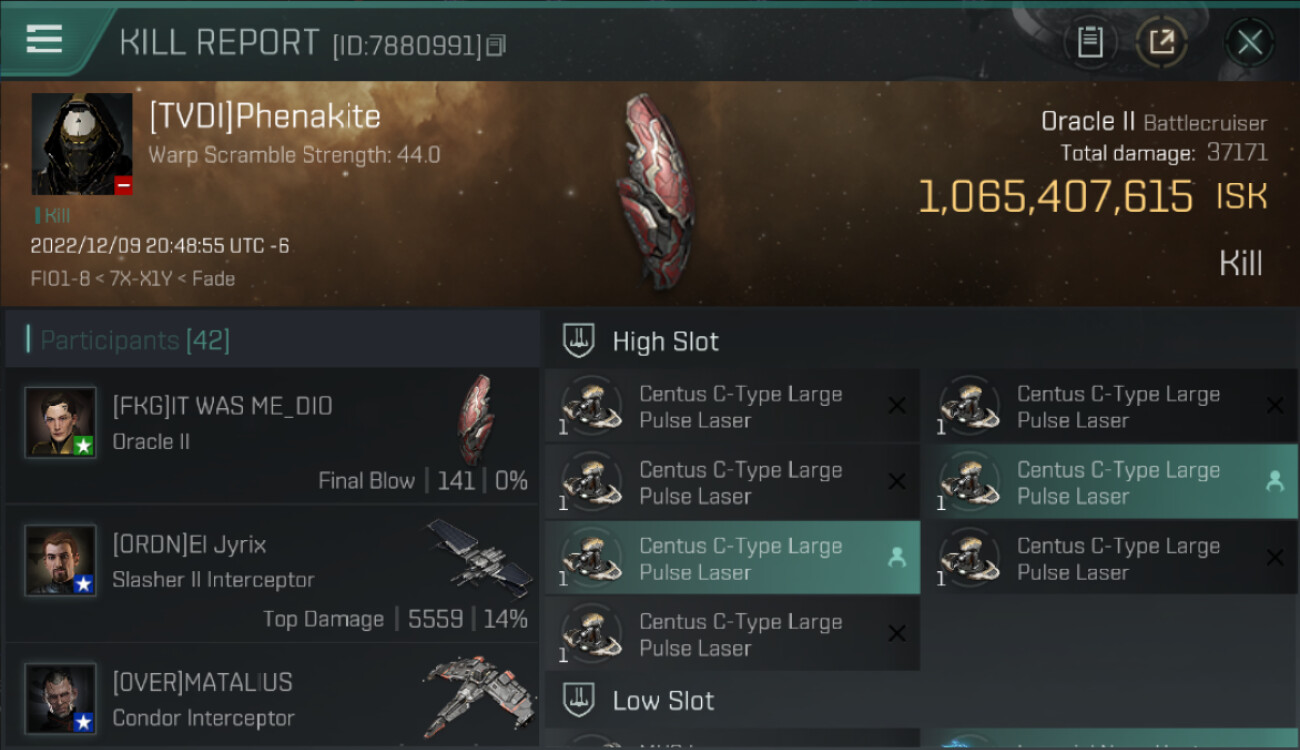Click the clipboard copy report icon

[1089, 42]
